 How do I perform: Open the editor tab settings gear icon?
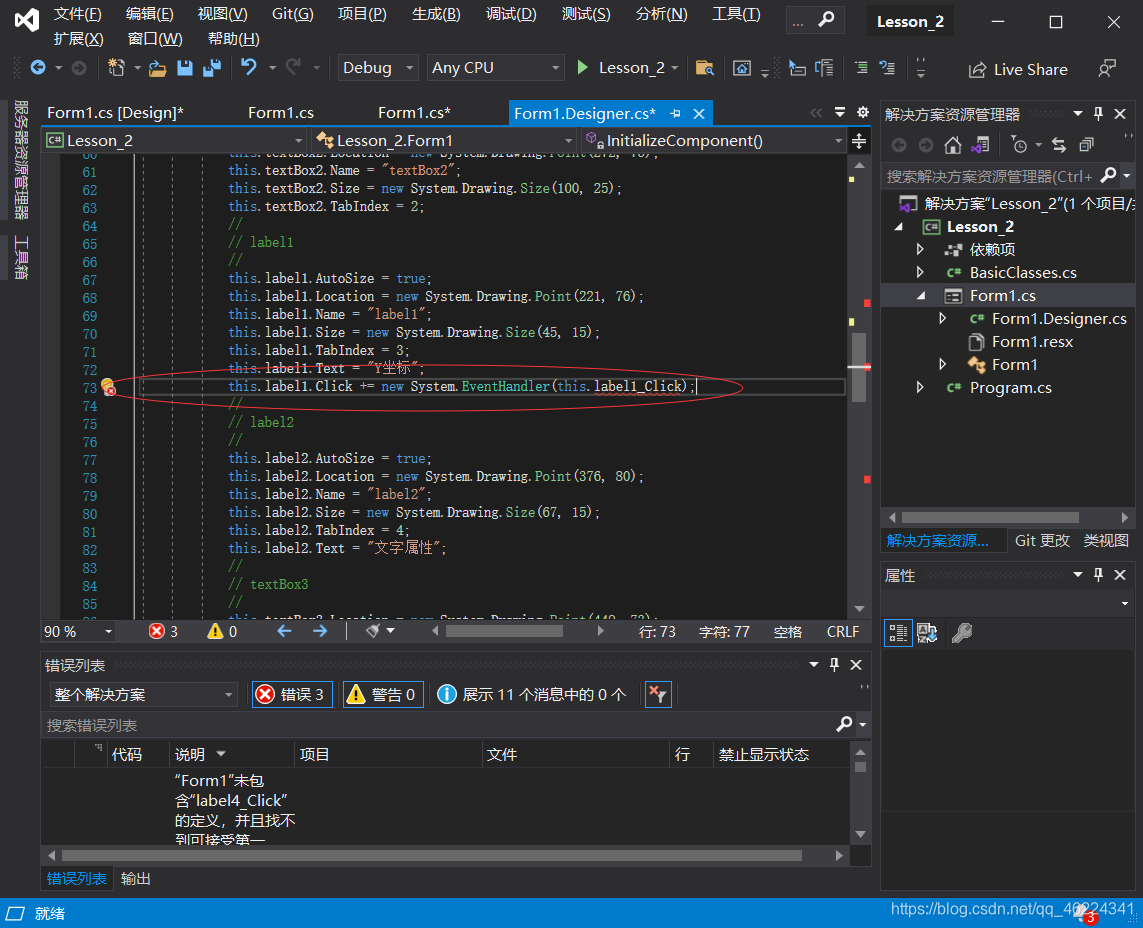pos(862,112)
